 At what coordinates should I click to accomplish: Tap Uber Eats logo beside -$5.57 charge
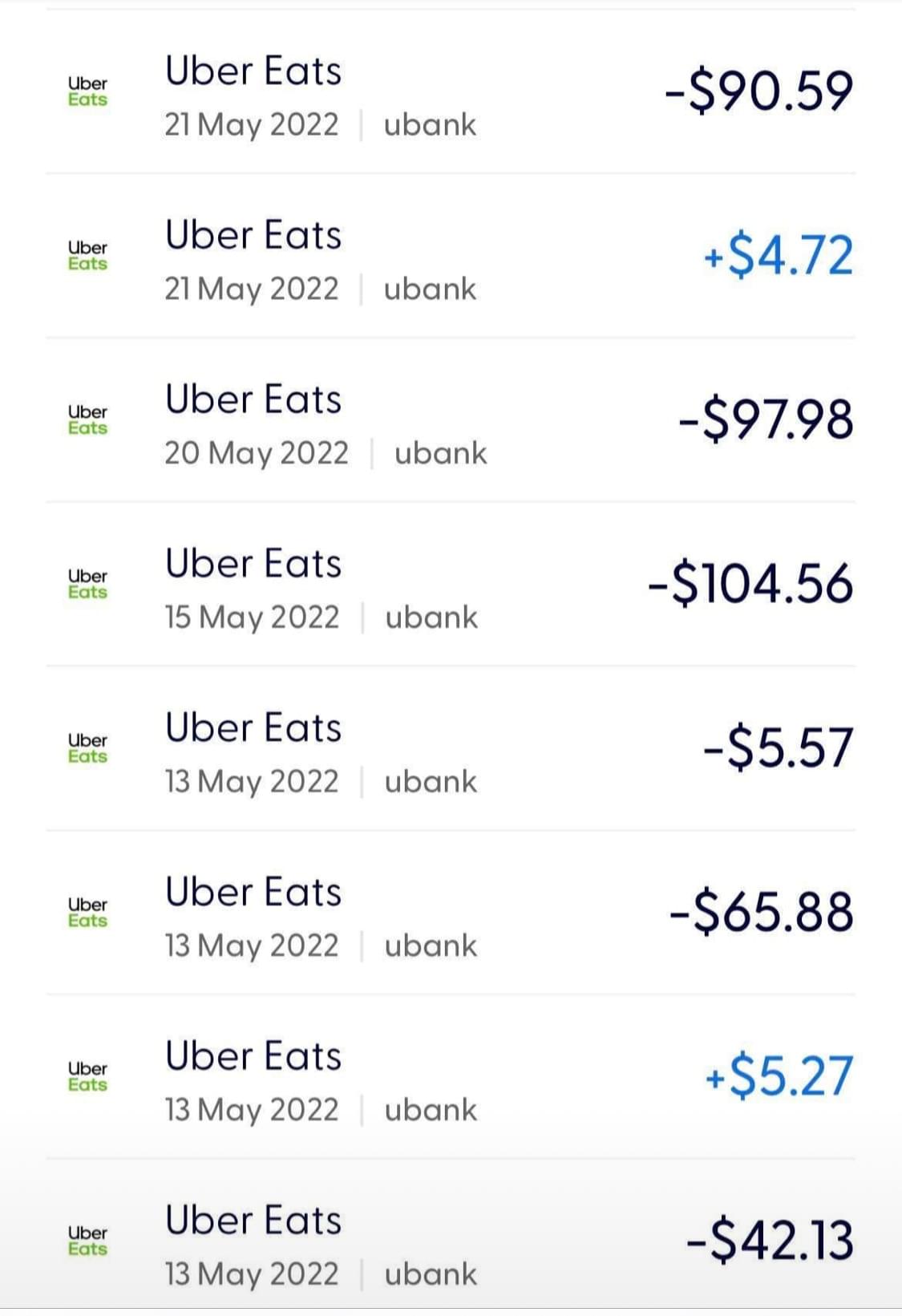87,748
